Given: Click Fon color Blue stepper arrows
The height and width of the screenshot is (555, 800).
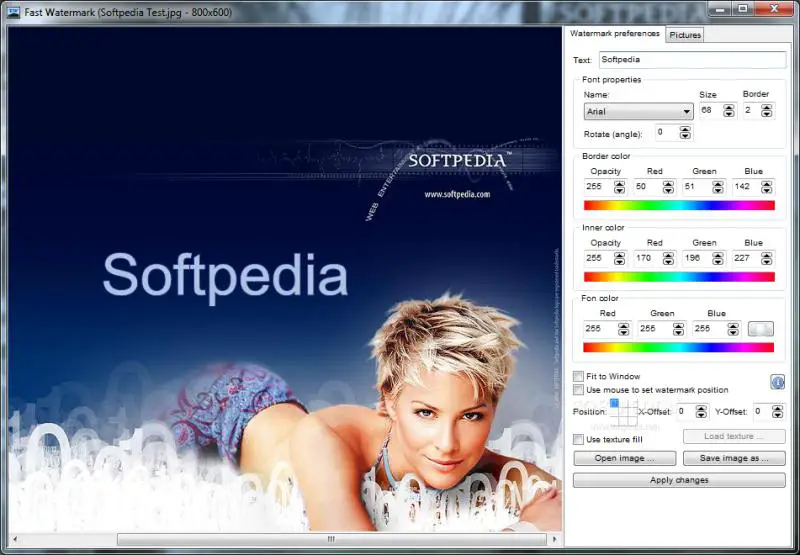Looking at the screenshot, I should click(733, 330).
